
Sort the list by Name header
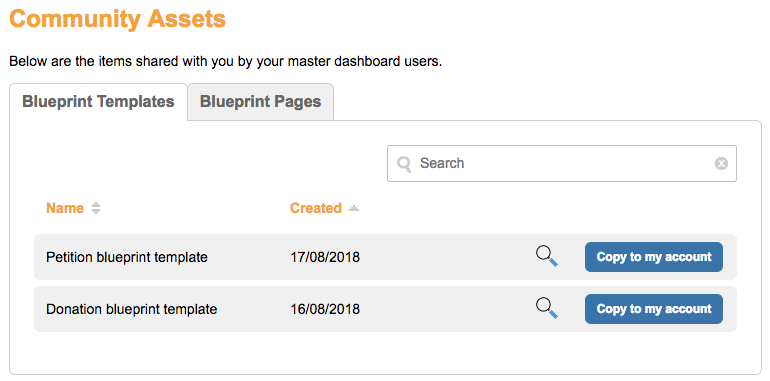(65, 208)
